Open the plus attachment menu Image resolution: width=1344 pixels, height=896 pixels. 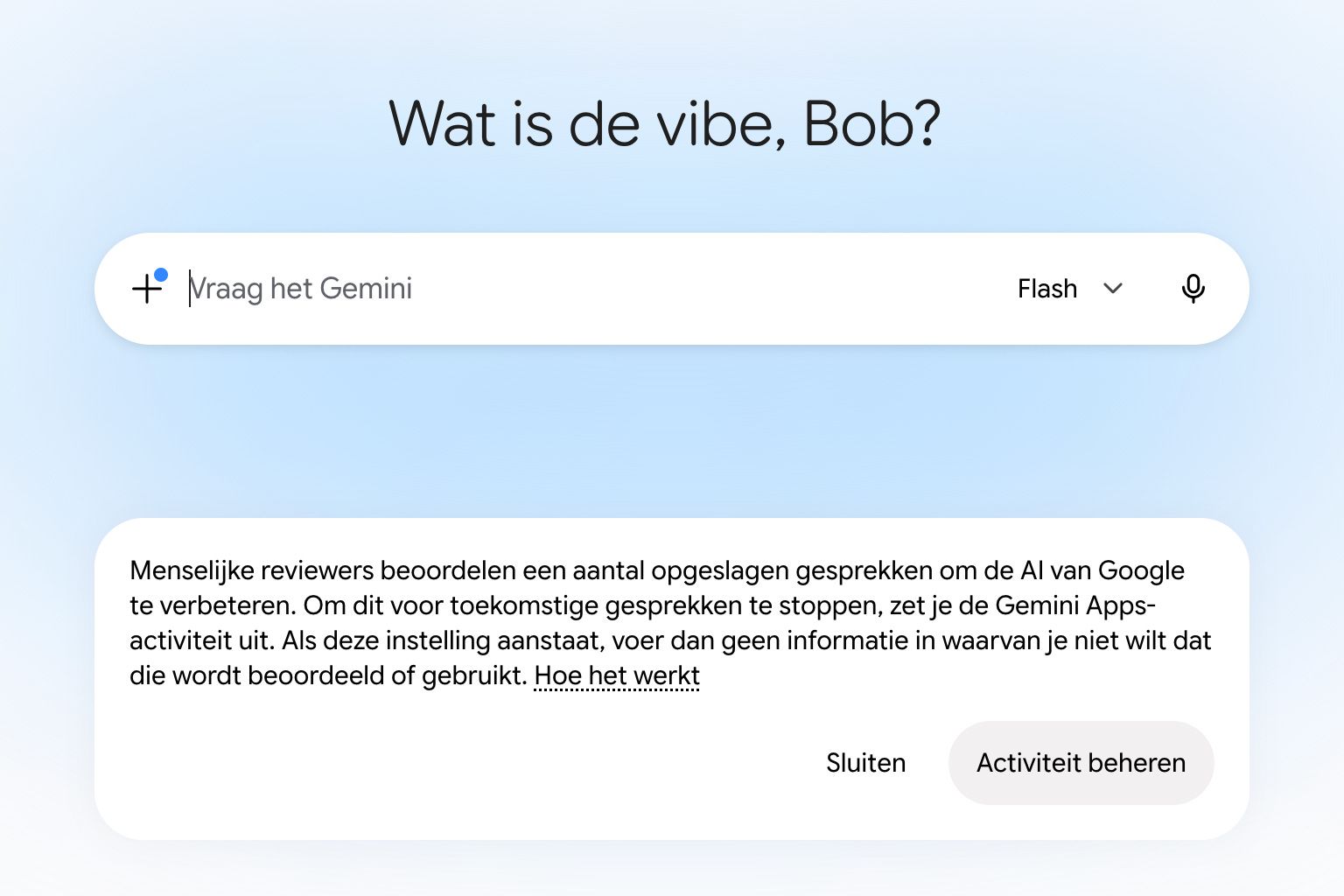click(148, 288)
